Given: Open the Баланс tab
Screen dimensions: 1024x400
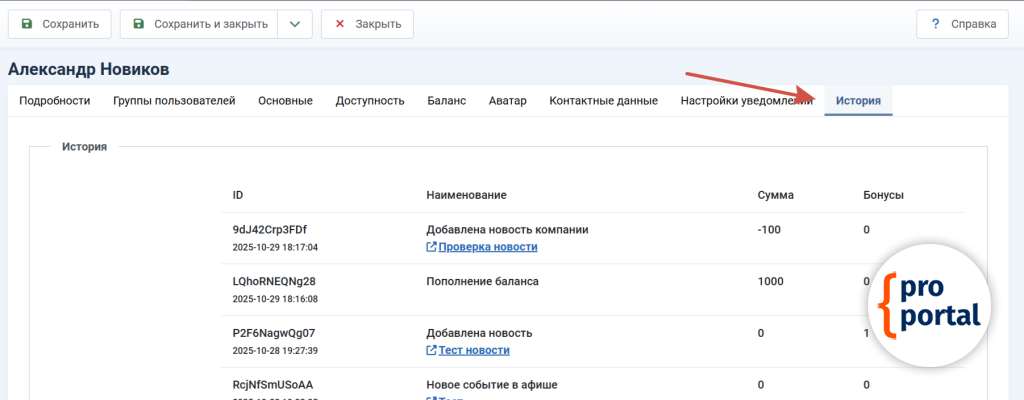Looking at the screenshot, I should click(446, 100).
